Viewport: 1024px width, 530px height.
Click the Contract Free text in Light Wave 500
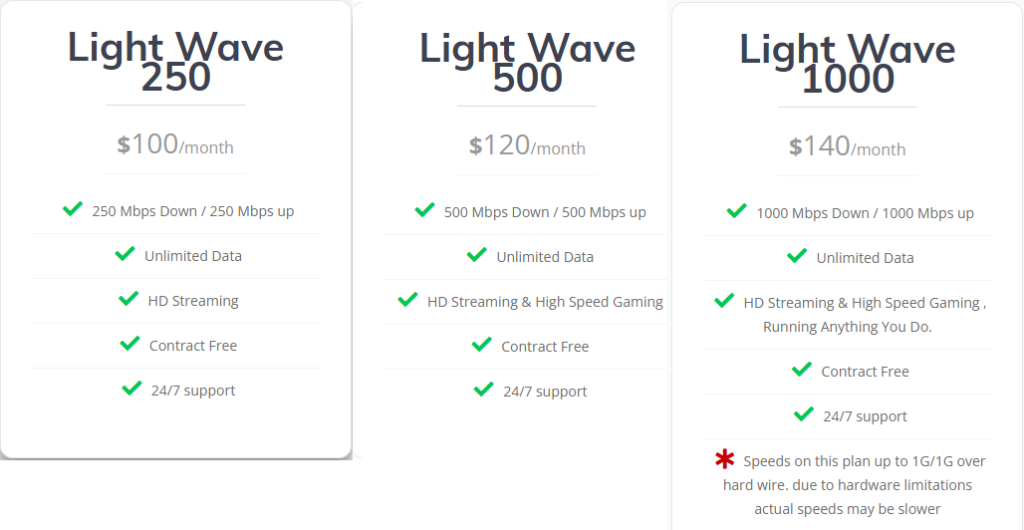tap(545, 347)
